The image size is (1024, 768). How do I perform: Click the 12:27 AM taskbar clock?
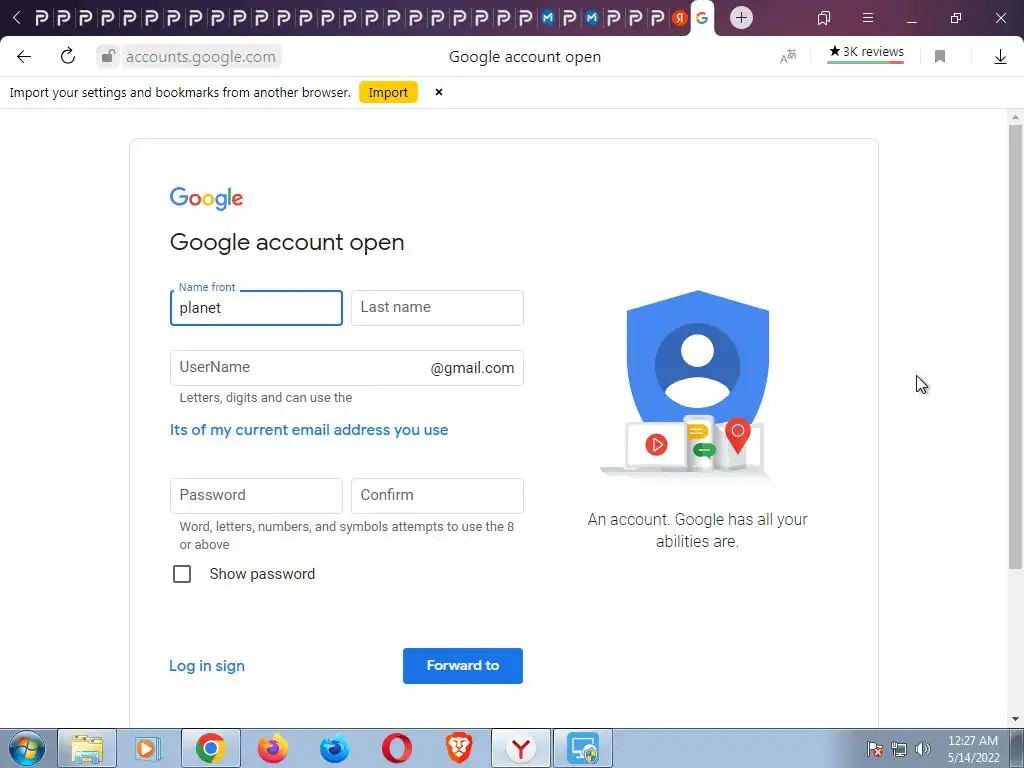[973, 749]
